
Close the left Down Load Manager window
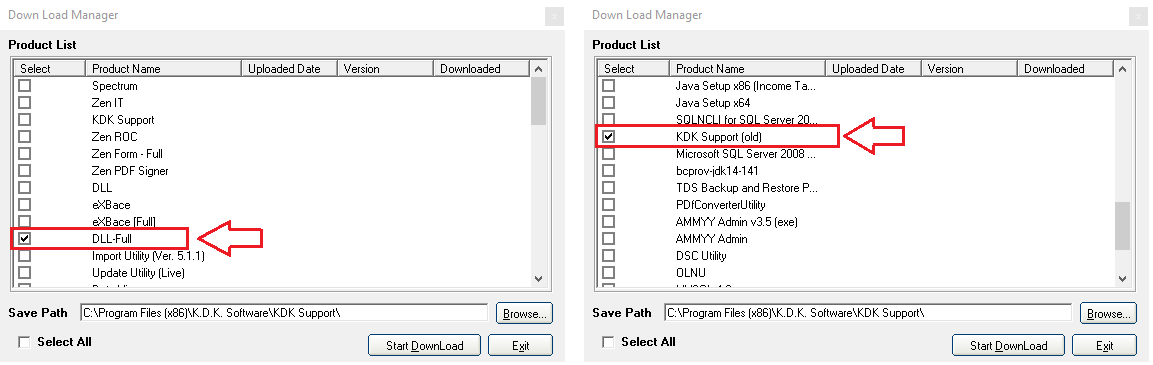pos(554,16)
